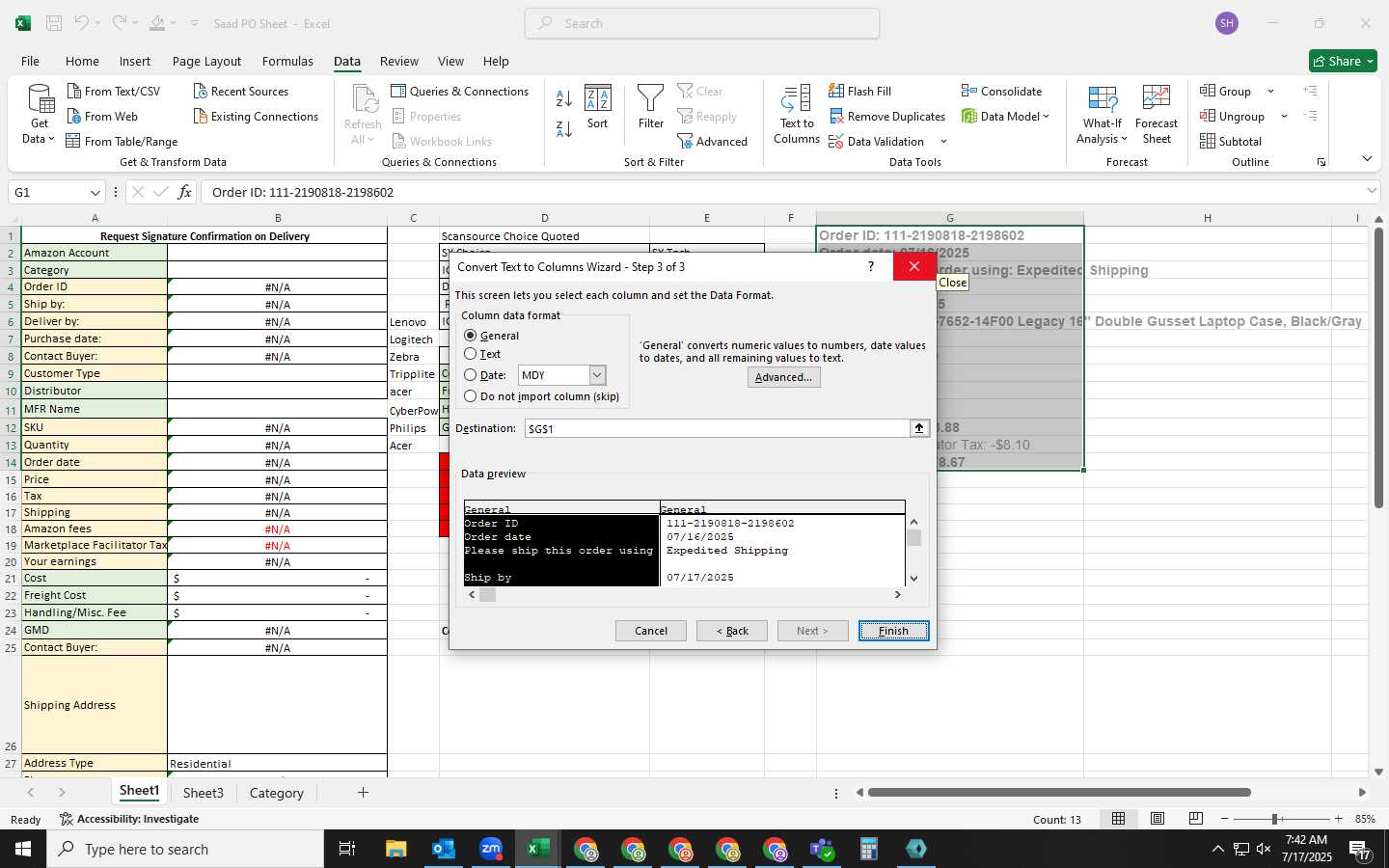Click the Save icon in title bar

coord(54,23)
